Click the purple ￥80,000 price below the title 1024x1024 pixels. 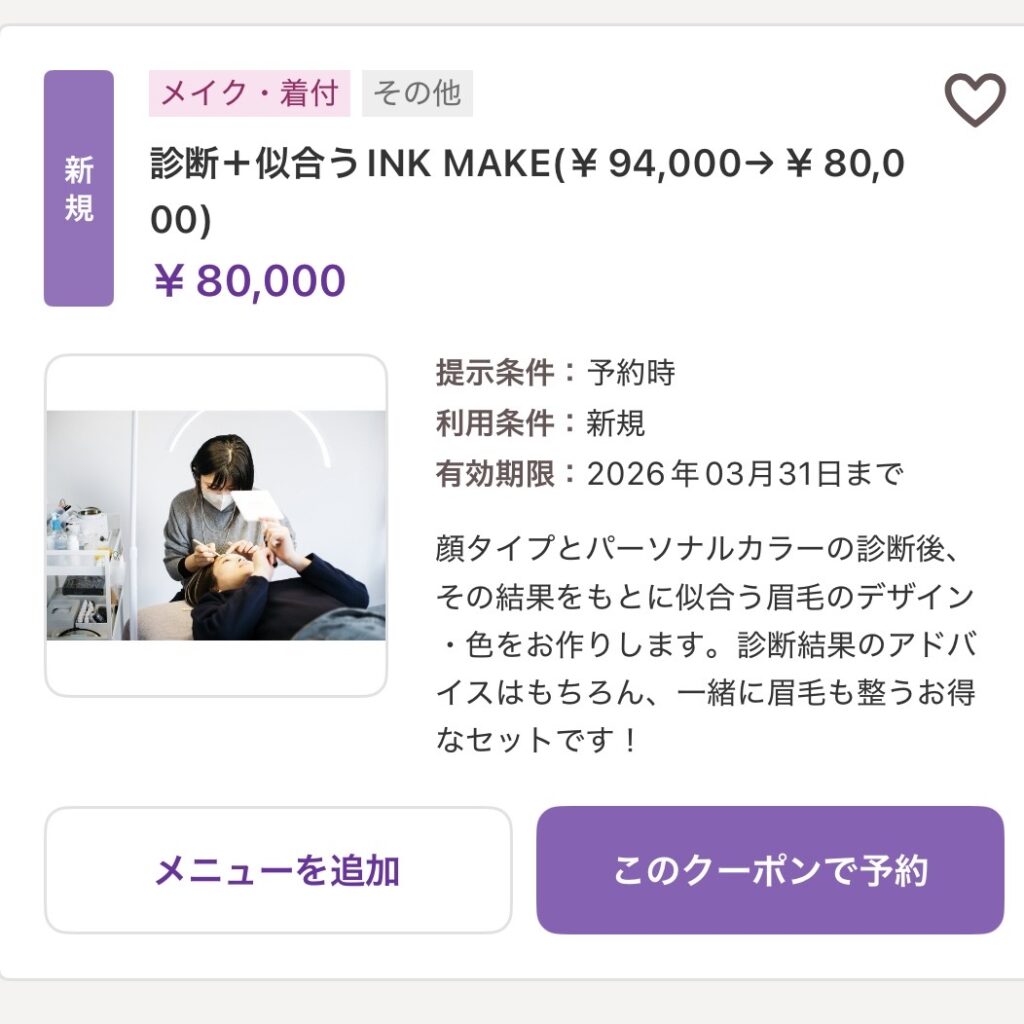pos(249,281)
